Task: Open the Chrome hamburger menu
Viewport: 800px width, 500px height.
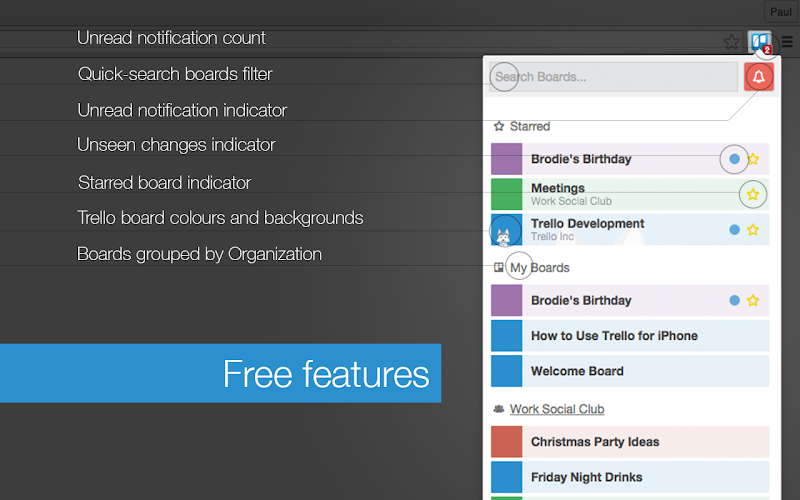Action: pos(787,42)
